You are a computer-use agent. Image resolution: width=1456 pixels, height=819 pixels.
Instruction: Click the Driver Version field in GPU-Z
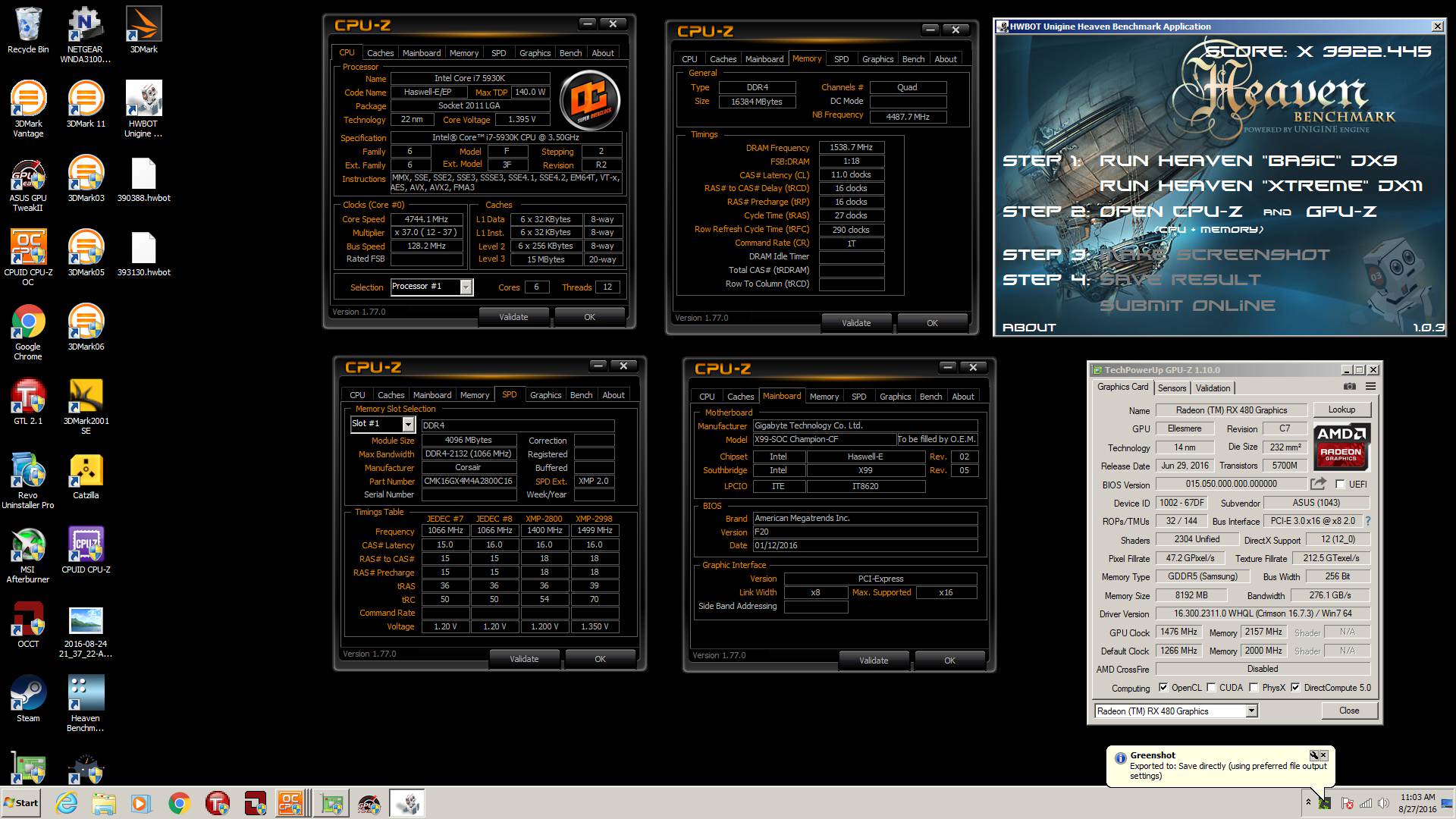tap(1263, 613)
